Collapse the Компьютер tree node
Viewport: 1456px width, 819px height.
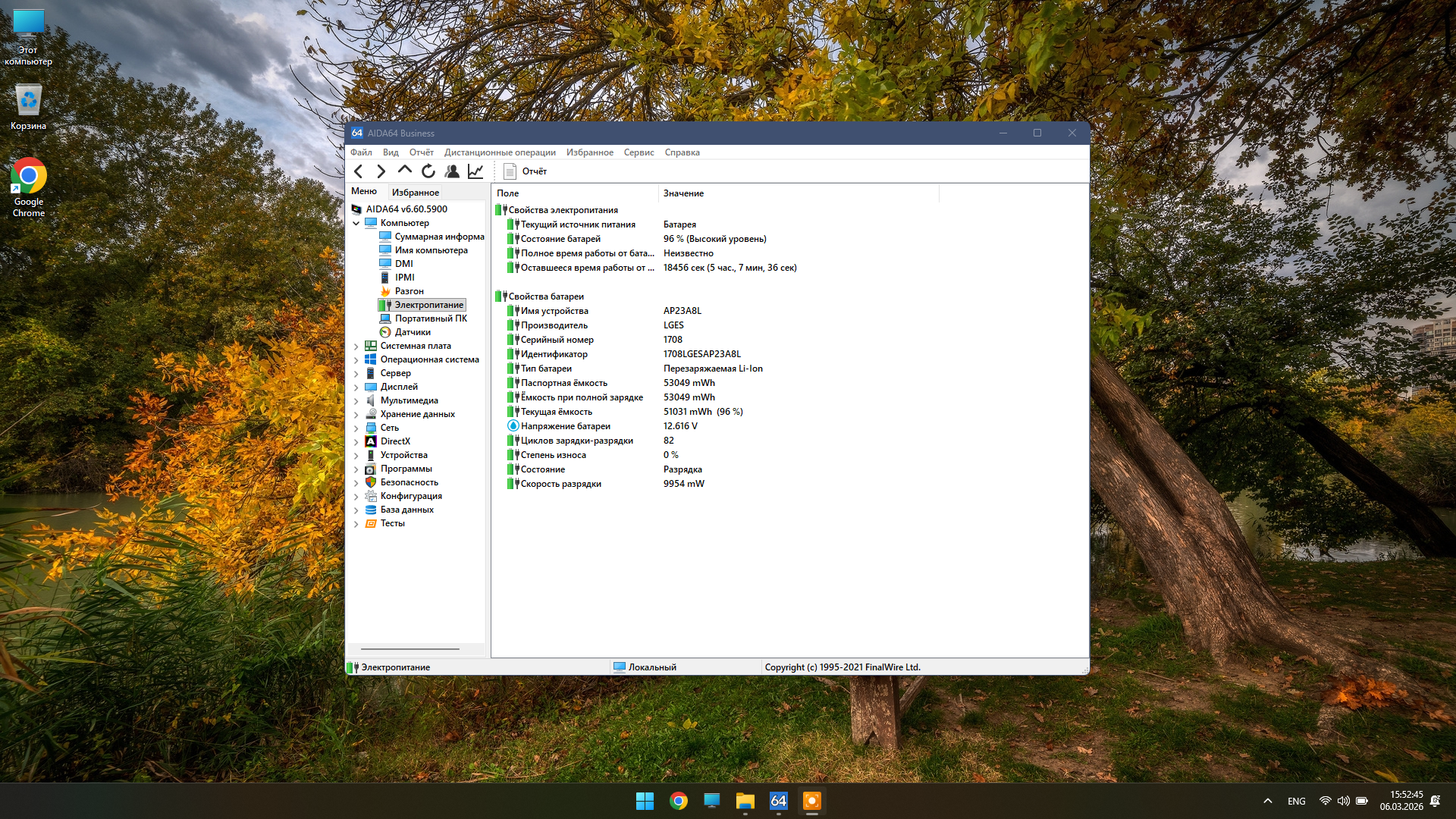(x=356, y=223)
